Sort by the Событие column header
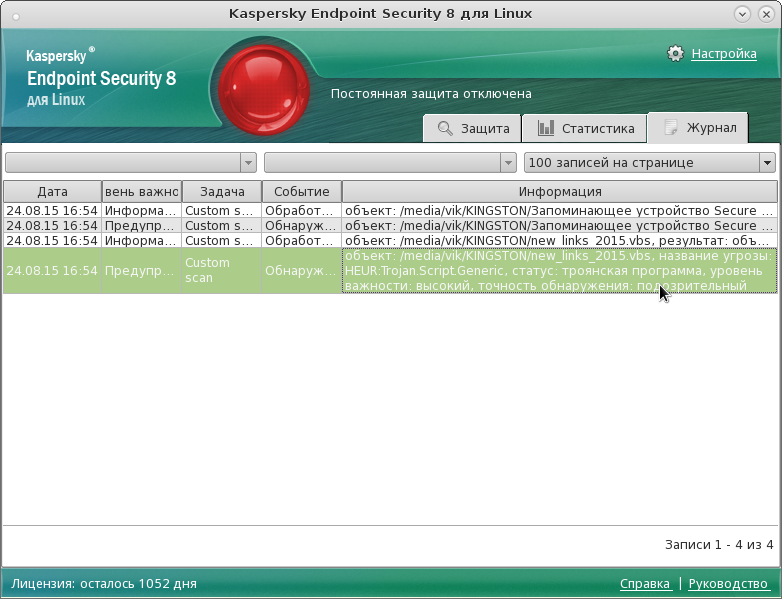Viewport: 782px width, 599px height. point(302,192)
